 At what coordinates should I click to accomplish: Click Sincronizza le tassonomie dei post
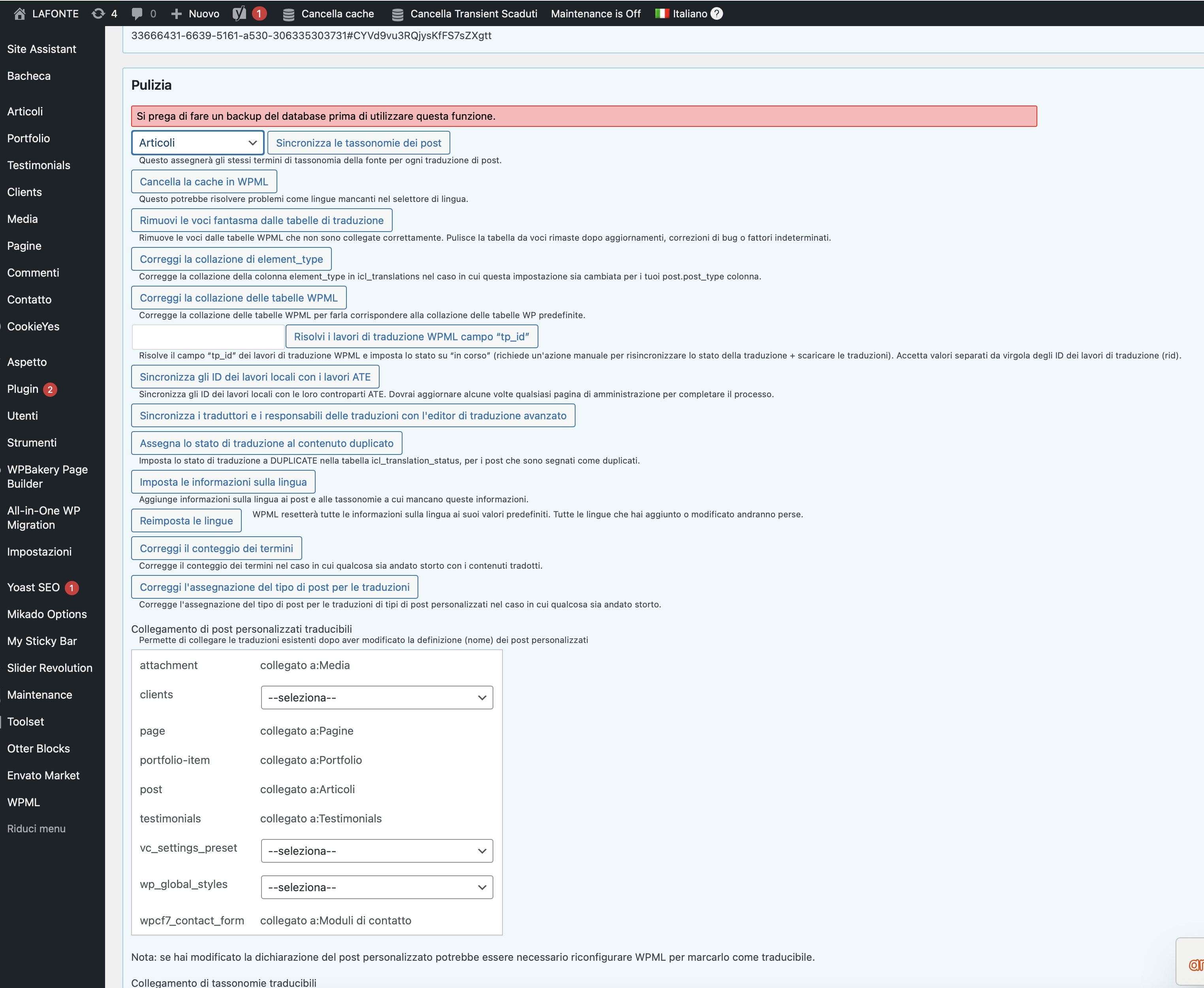(x=359, y=143)
